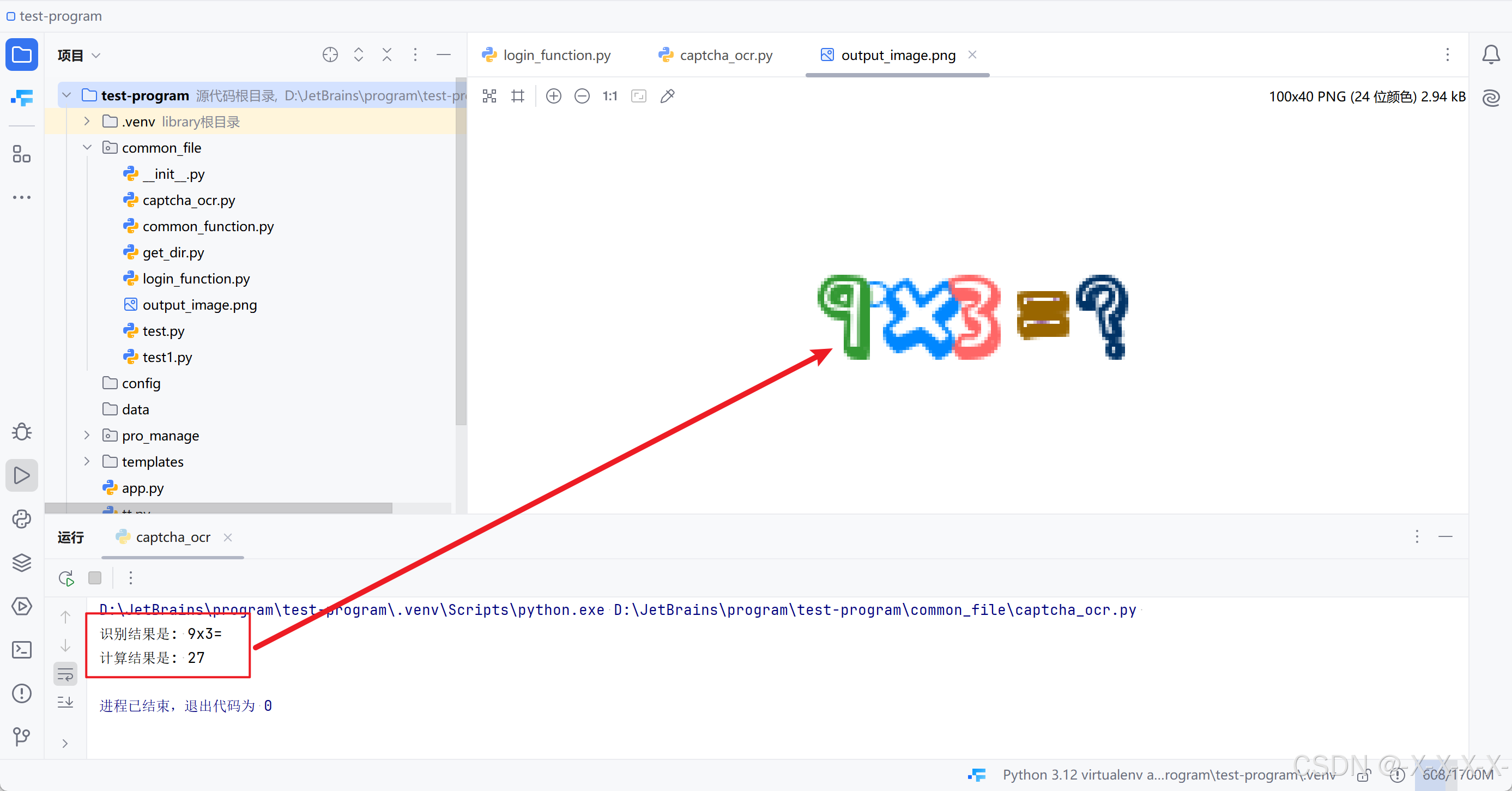1512x791 pixels.
Task: Expand the templates folder
Action: pyautogui.click(x=87, y=462)
